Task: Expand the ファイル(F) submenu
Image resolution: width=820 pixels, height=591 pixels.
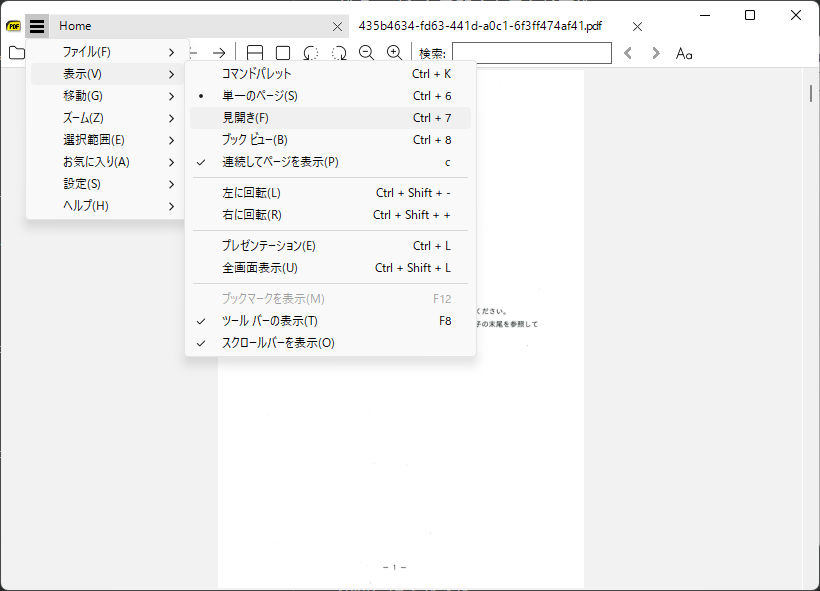Action: coord(107,52)
